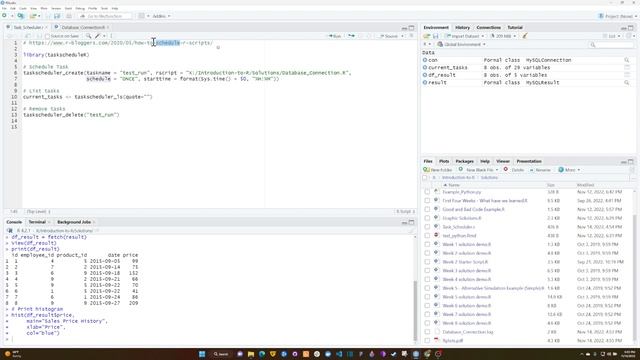
Task: Click the Rename icon in Files pane
Action: pos(532,169)
